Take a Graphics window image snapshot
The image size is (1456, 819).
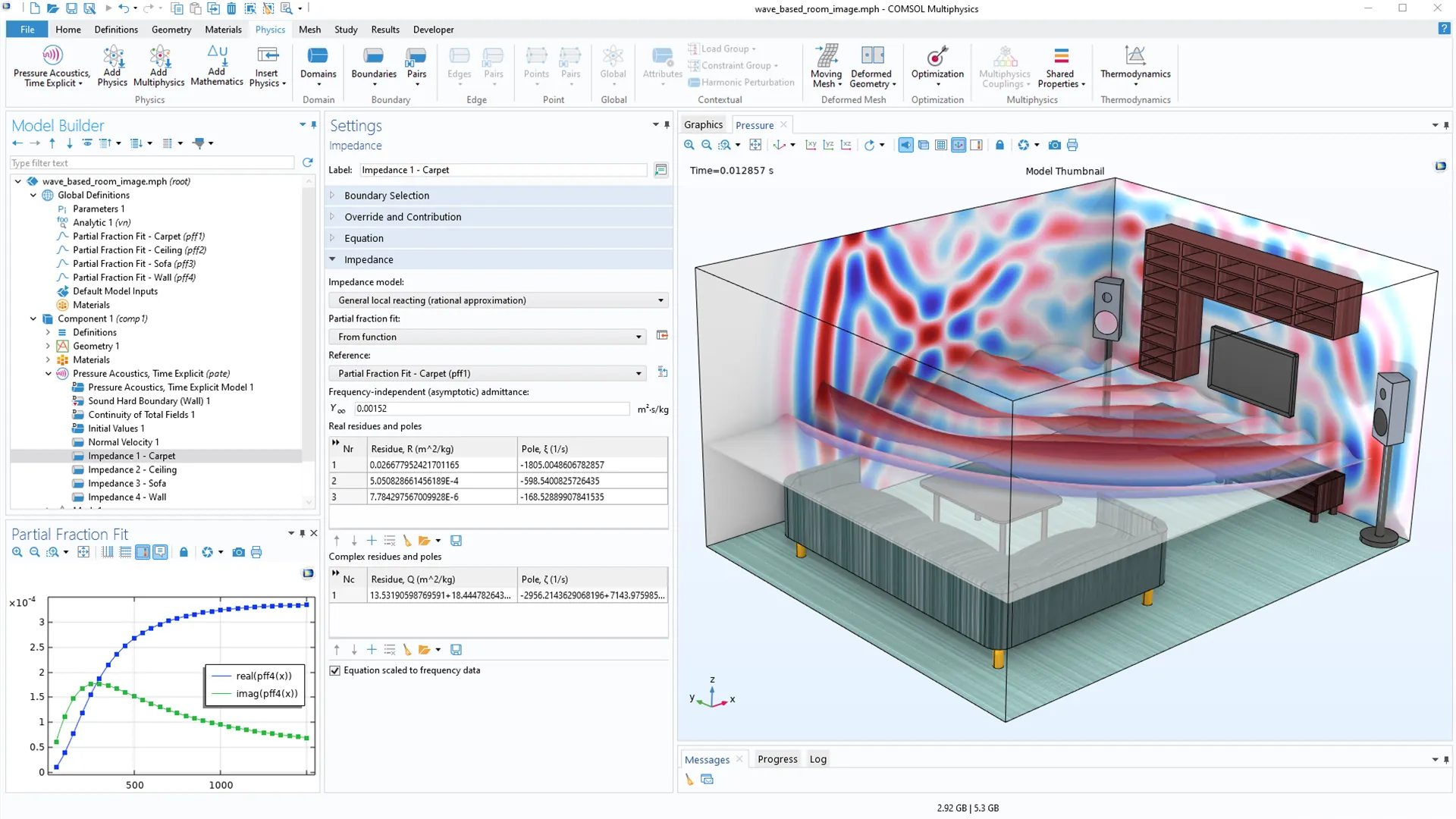tap(1054, 145)
